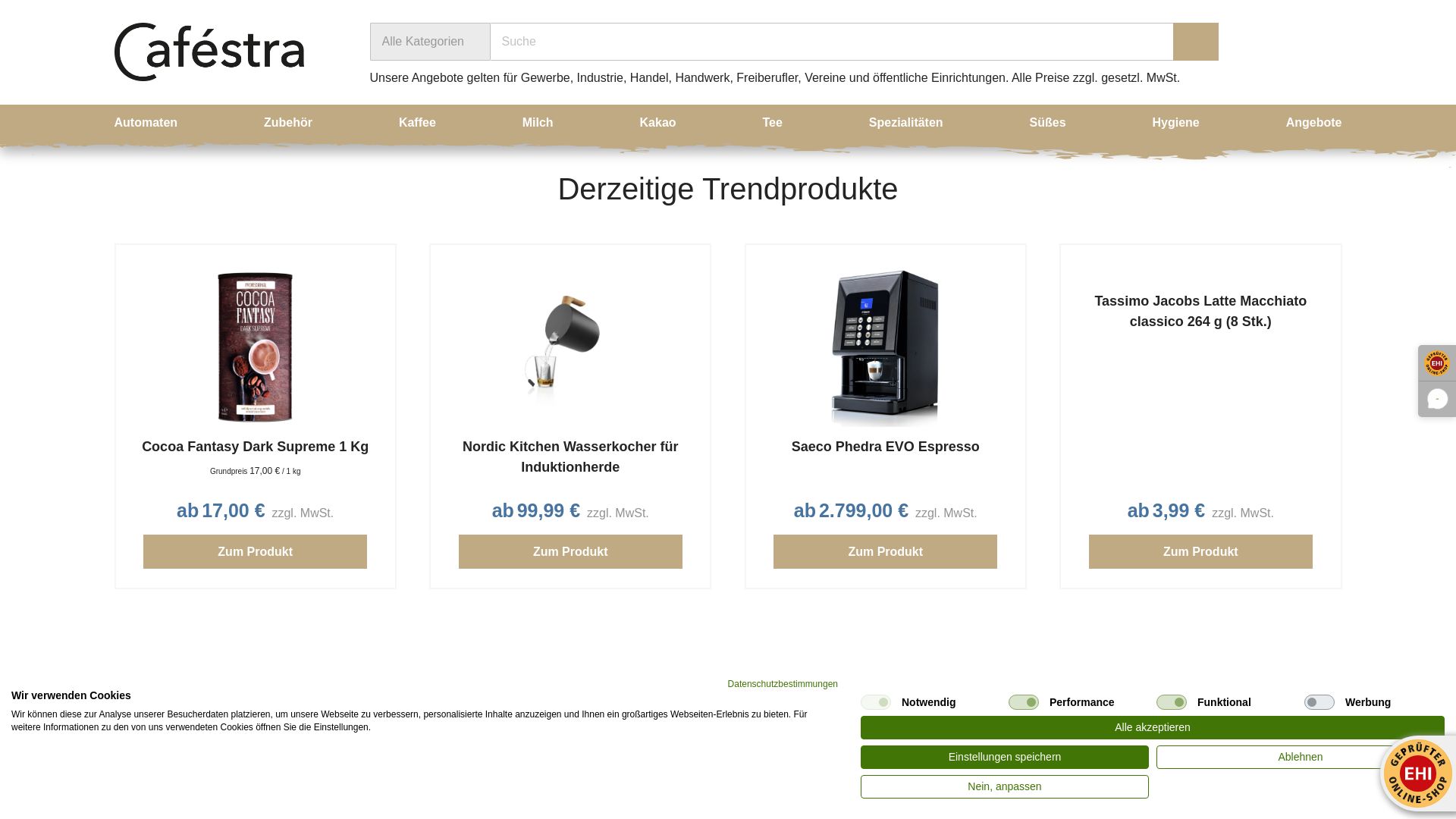
Task: Accept all cookies with Alle akzeptieren
Action: click(1152, 728)
